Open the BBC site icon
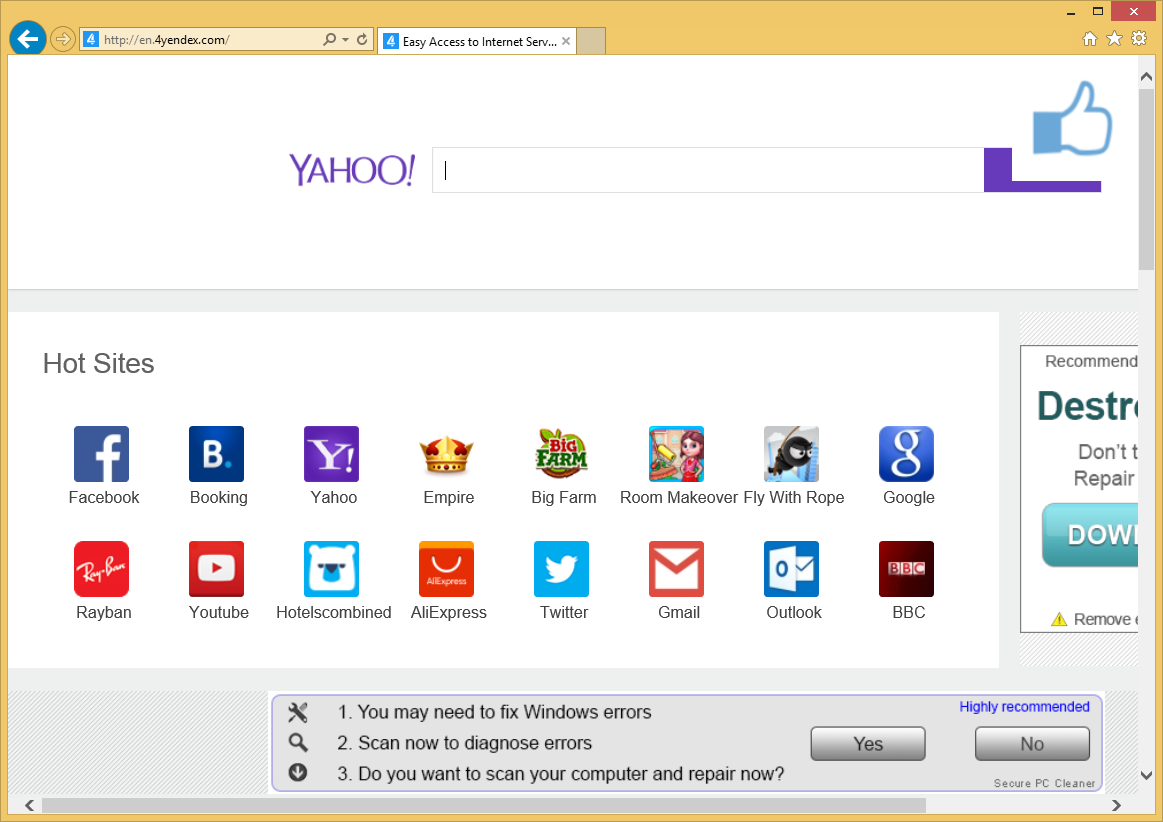1163x822 pixels. point(906,569)
